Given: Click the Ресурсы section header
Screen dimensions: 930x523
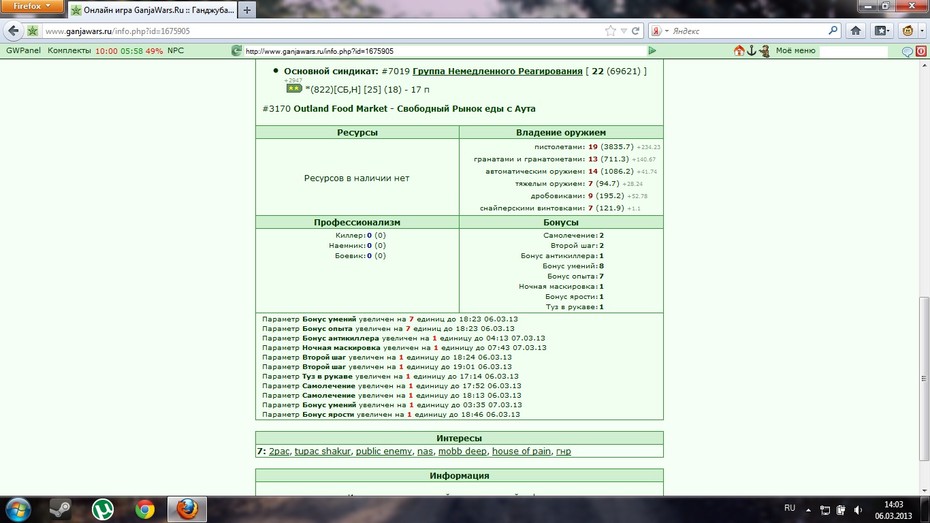Looking at the screenshot, I should pyautogui.click(x=357, y=132).
